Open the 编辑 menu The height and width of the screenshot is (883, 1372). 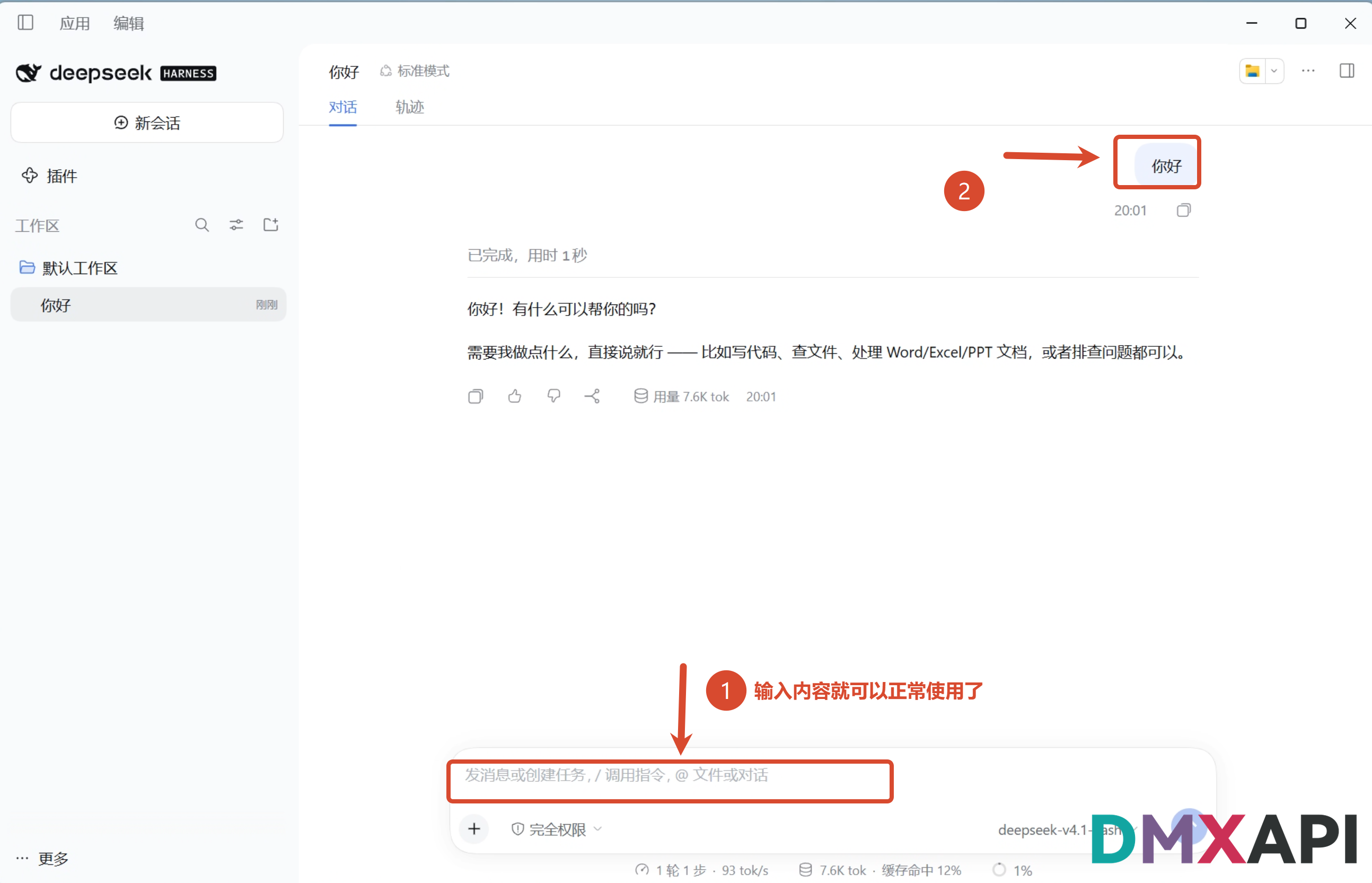(x=128, y=23)
